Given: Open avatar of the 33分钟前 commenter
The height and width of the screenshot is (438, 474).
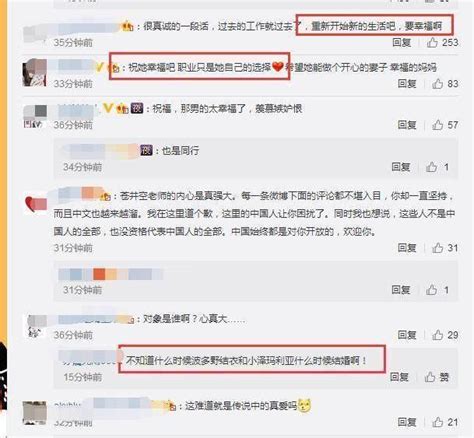Looking at the screenshot, I should [34, 73].
